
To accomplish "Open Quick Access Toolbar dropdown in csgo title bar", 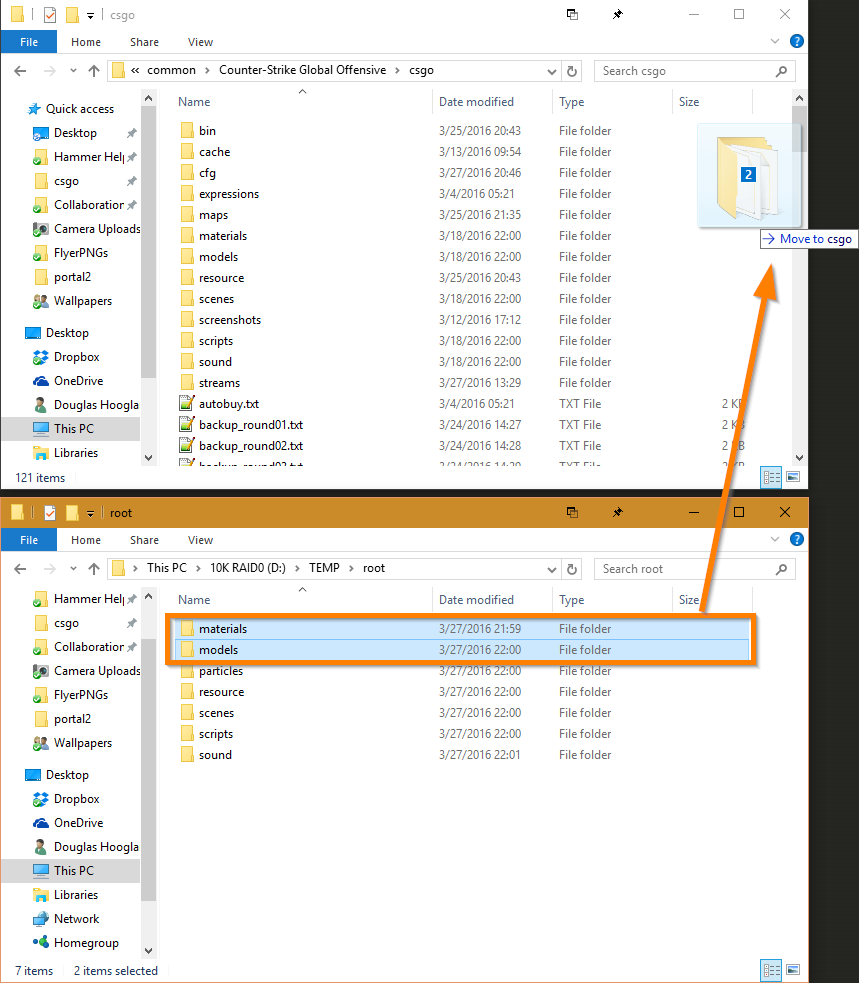I will click(x=90, y=16).
